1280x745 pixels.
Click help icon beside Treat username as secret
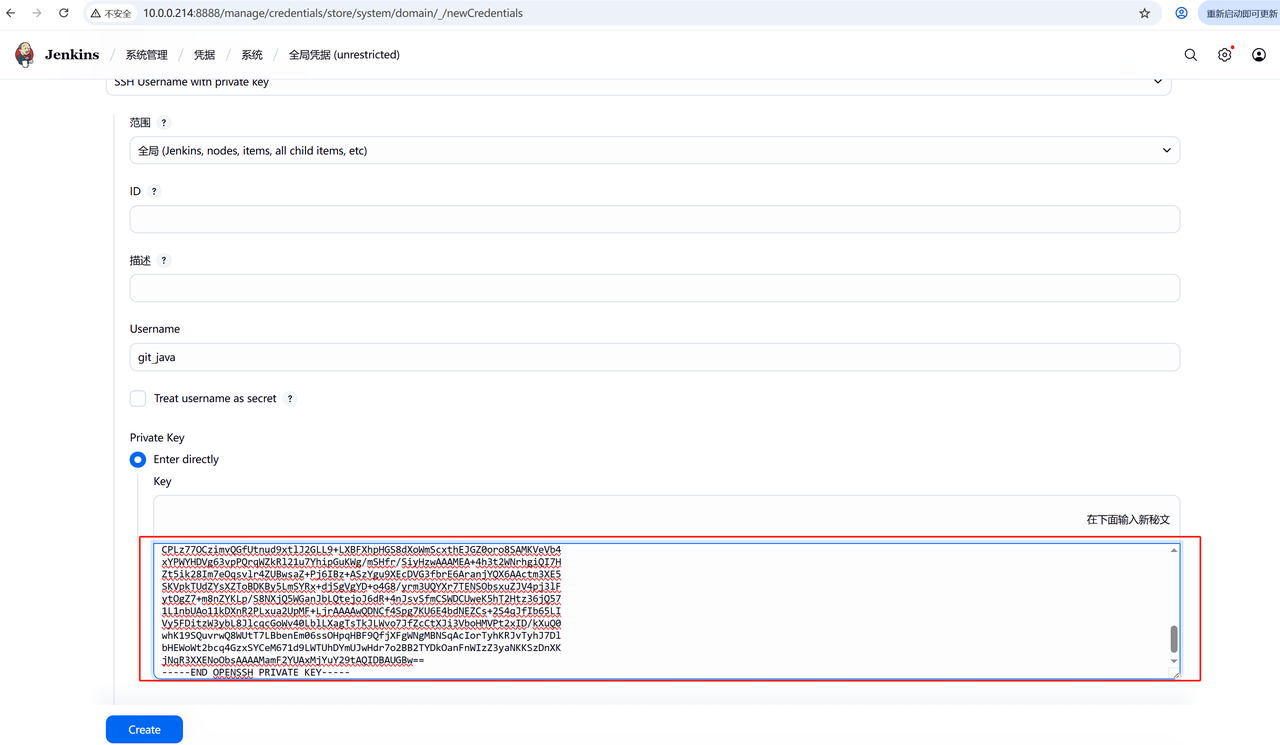(290, 399)
